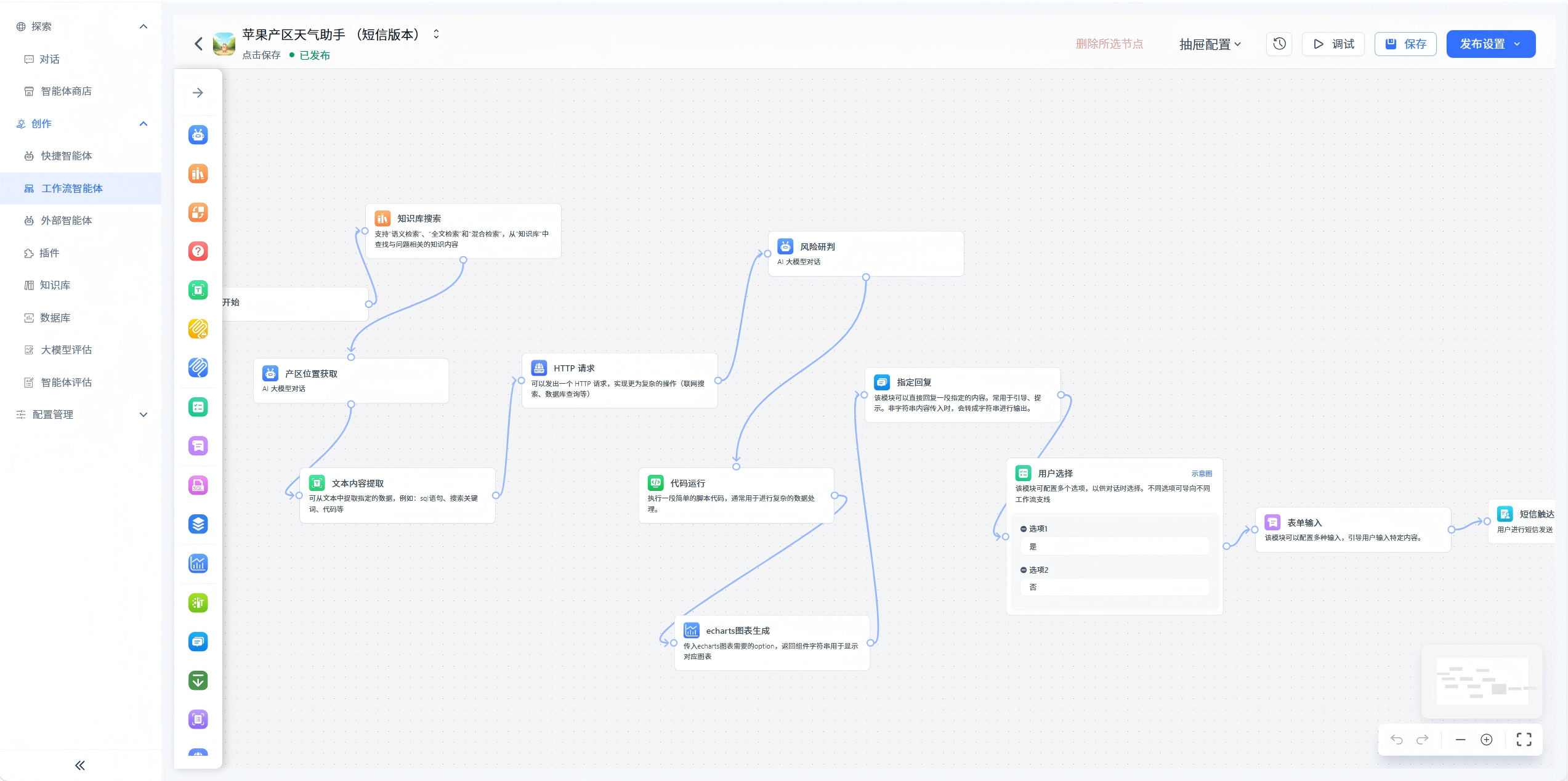This screenshot has width=1568, height=781.
Task: Click the undo arrow icon
Action: [x=1396, y=740]
